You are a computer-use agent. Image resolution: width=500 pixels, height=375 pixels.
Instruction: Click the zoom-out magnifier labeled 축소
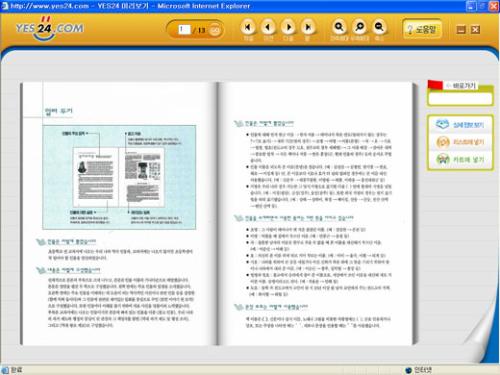[379, 27]
